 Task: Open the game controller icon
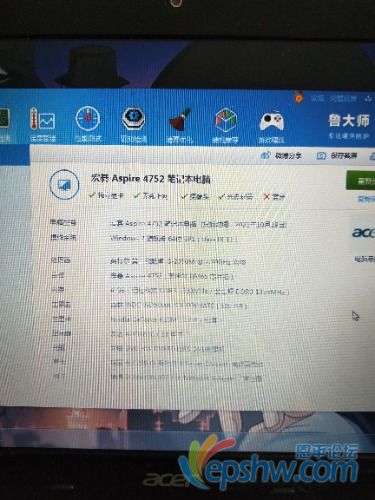pos(272,121)
